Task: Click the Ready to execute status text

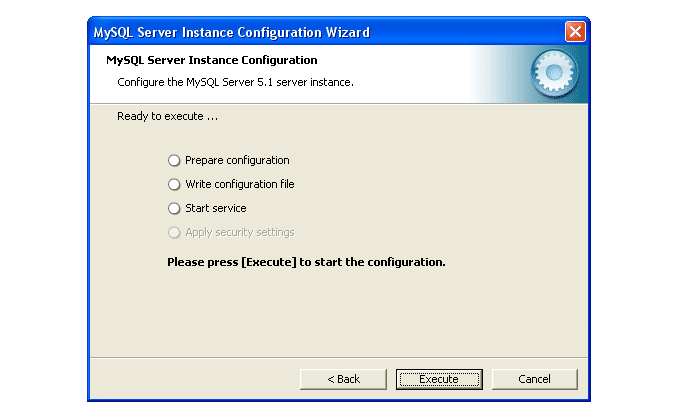Action: (167, 116)
